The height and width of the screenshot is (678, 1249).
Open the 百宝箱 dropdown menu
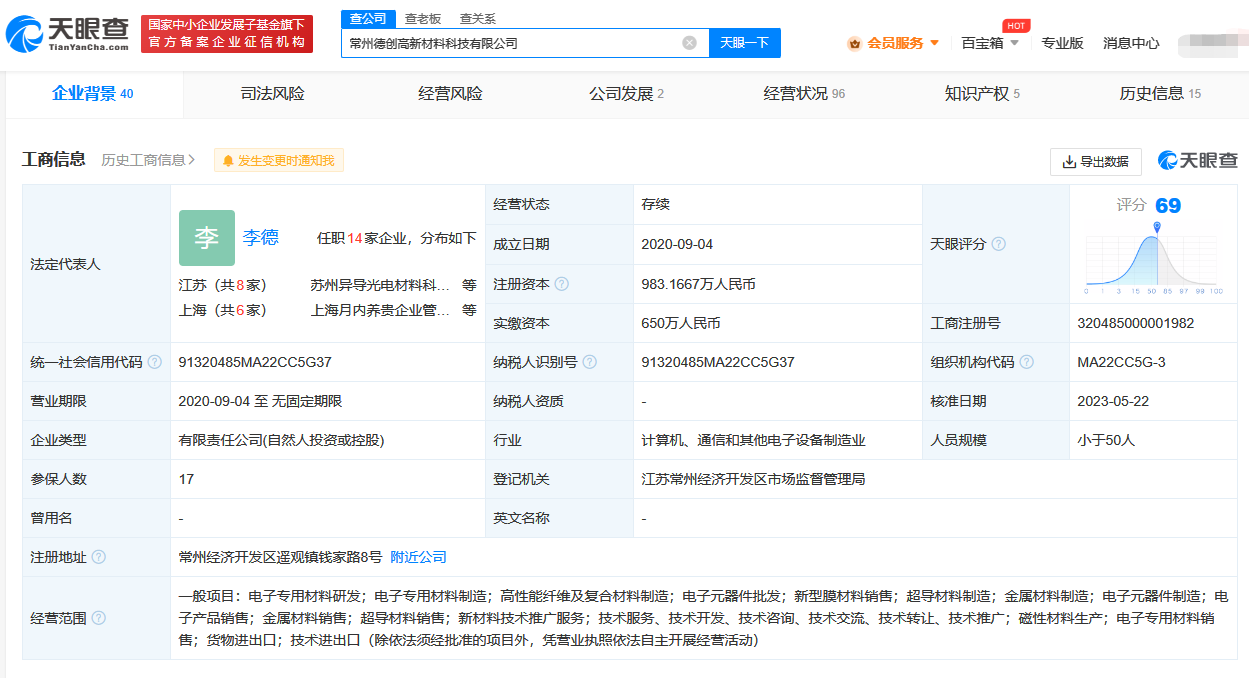(x=990, y=43)
